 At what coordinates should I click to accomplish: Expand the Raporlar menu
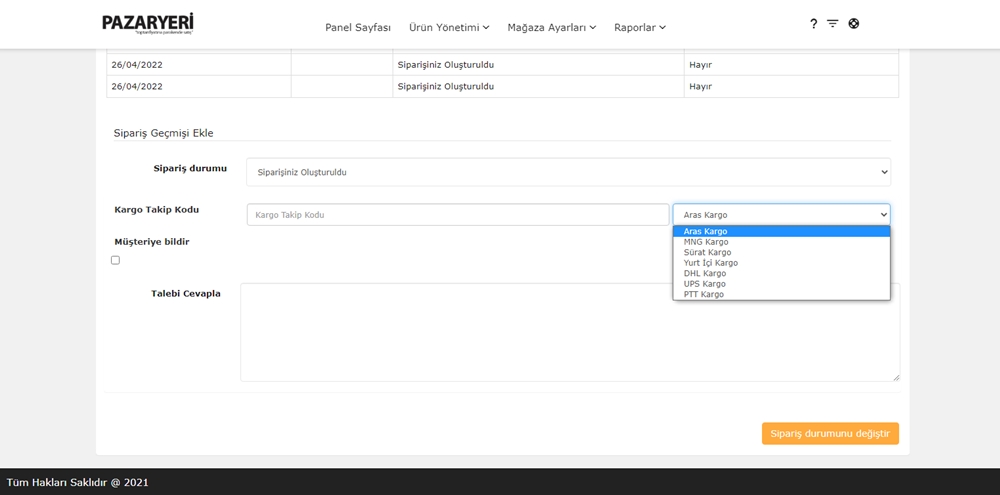tap(640, 27)
